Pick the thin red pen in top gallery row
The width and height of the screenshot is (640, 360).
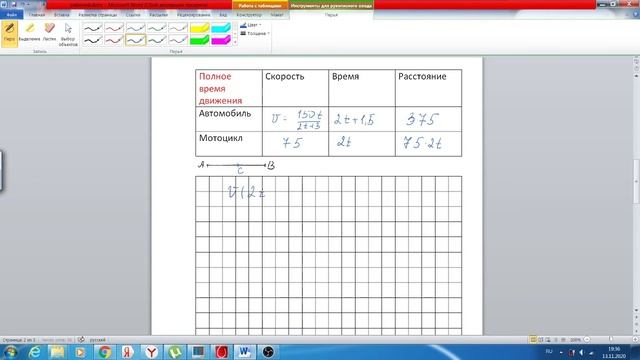coord(114,28)
